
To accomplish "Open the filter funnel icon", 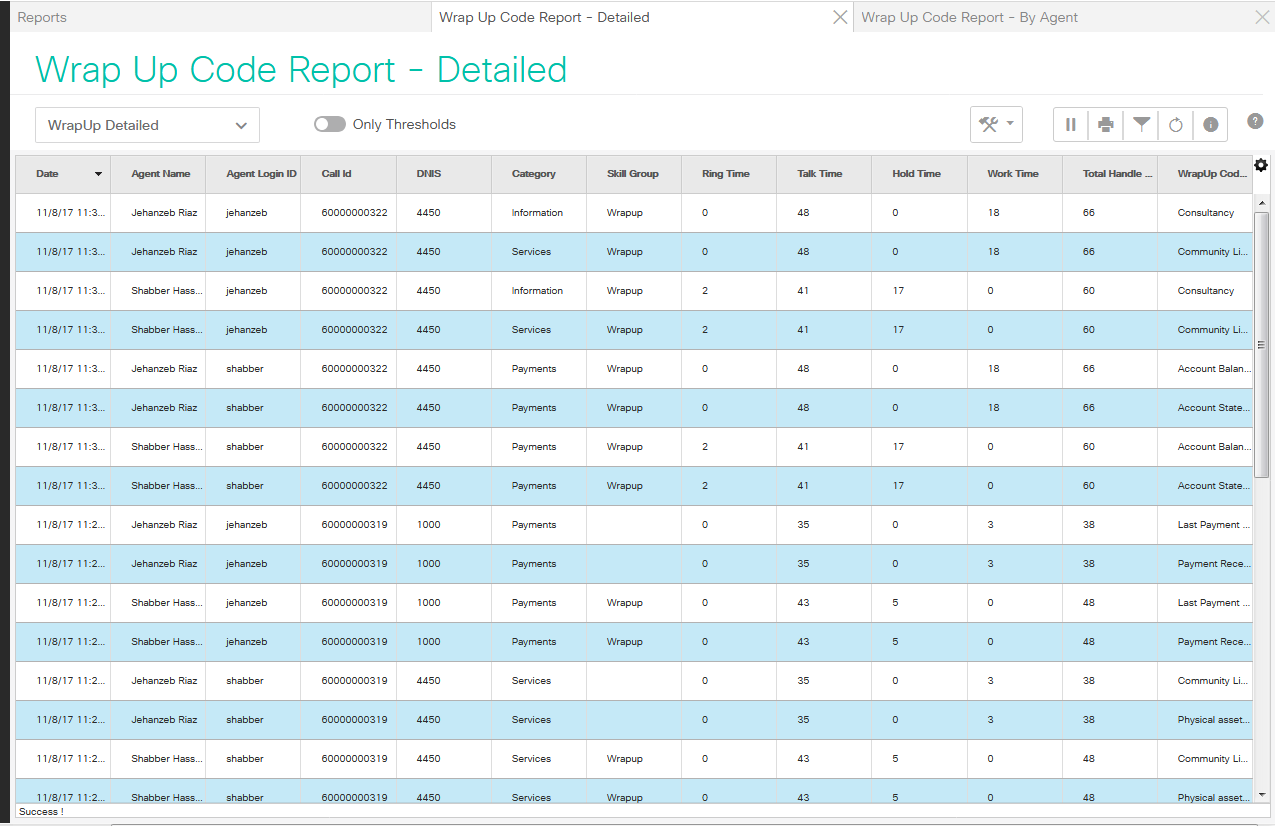I will pyautogui.click(x=1141, y=125).
